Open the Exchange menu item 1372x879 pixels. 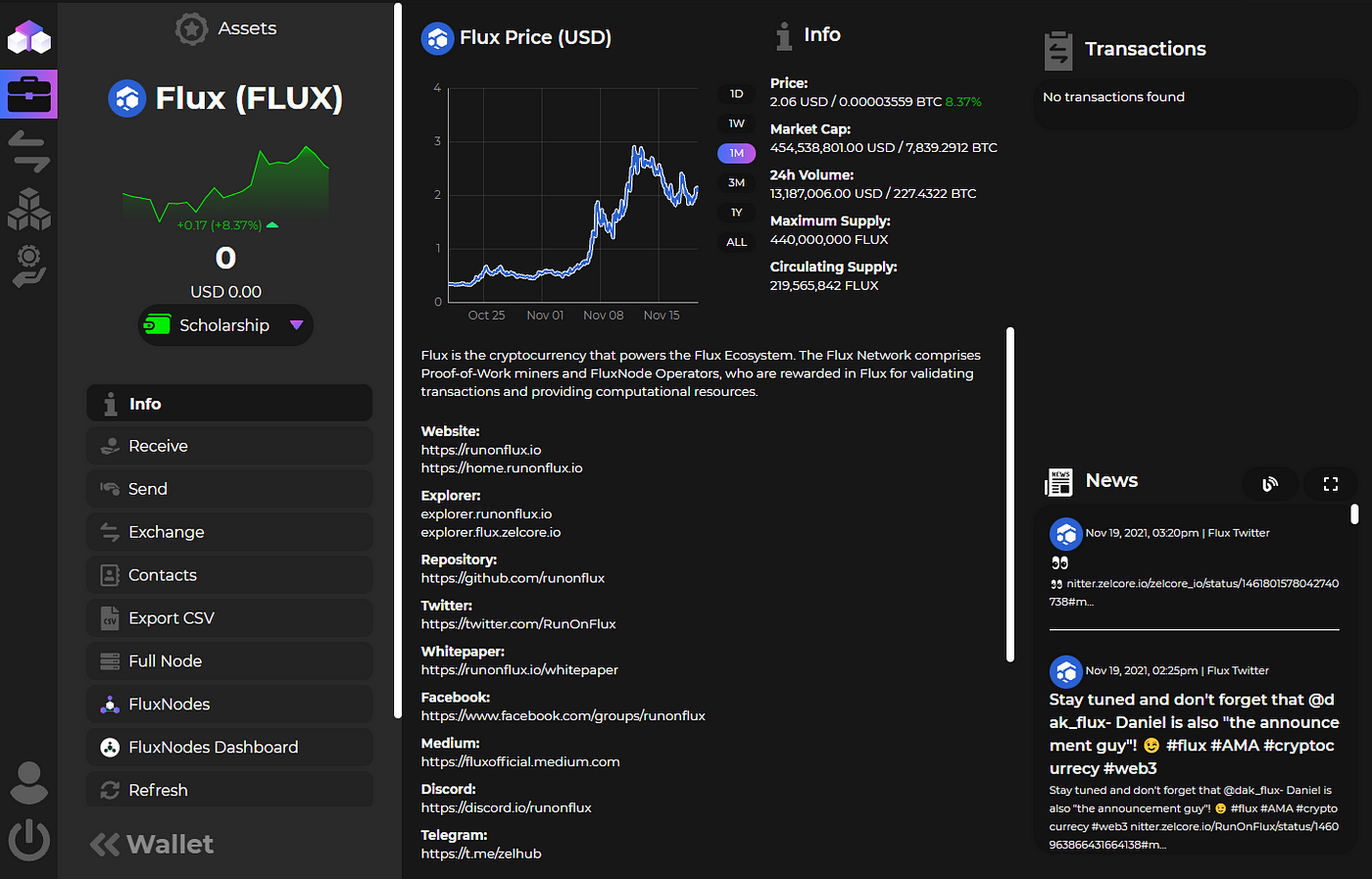[229, 532]
